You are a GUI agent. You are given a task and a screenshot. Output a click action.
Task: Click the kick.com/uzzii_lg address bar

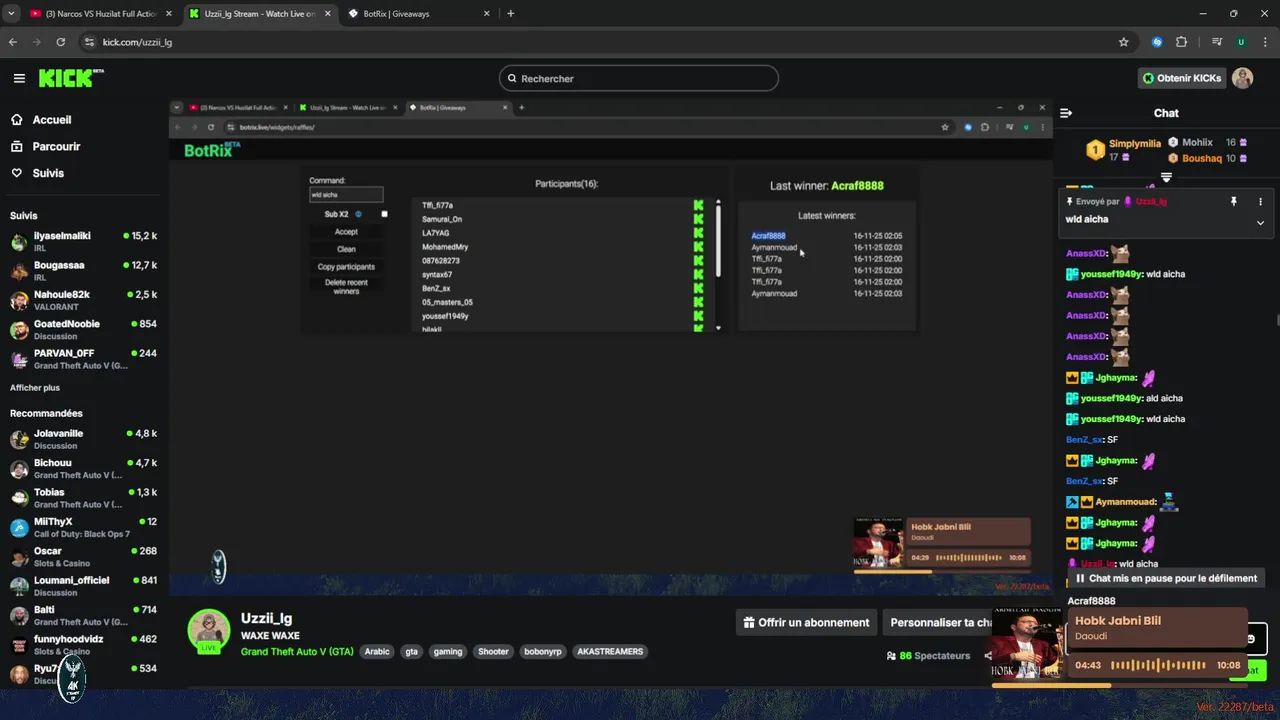[x=600, y=42]
